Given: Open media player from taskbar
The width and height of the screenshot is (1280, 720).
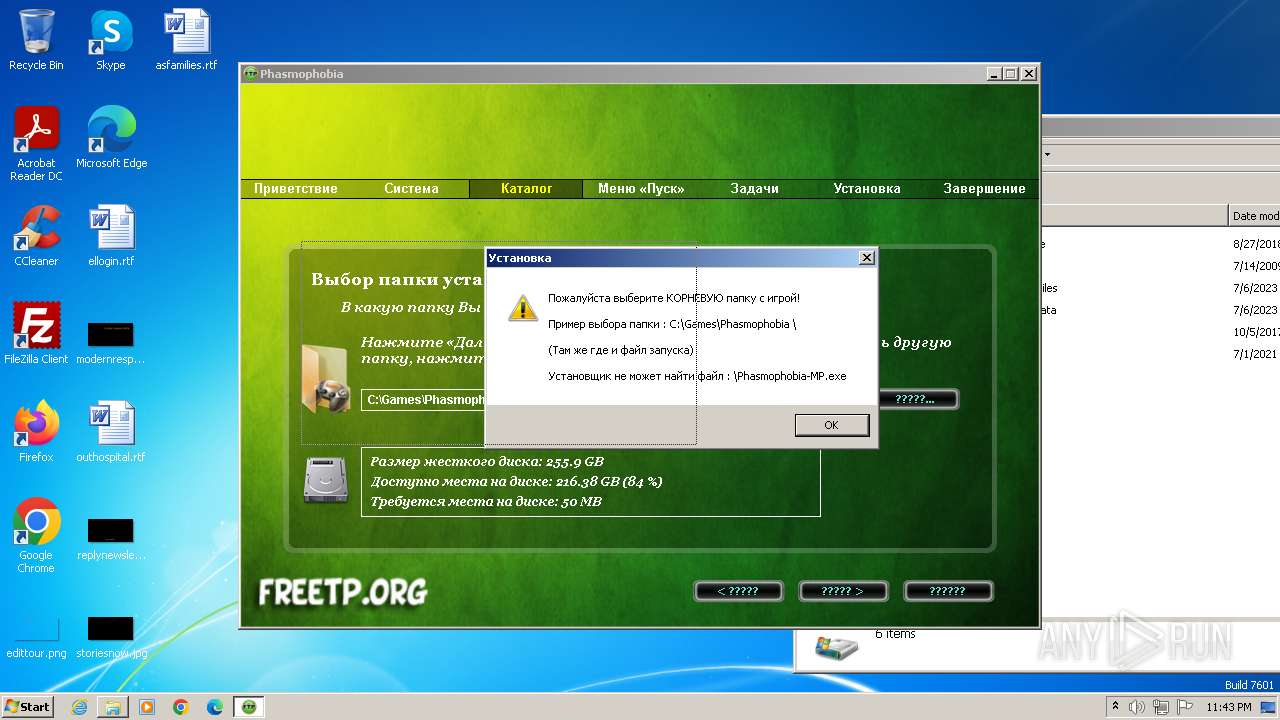Looking at the screenshot, I should tap(147, 707).
